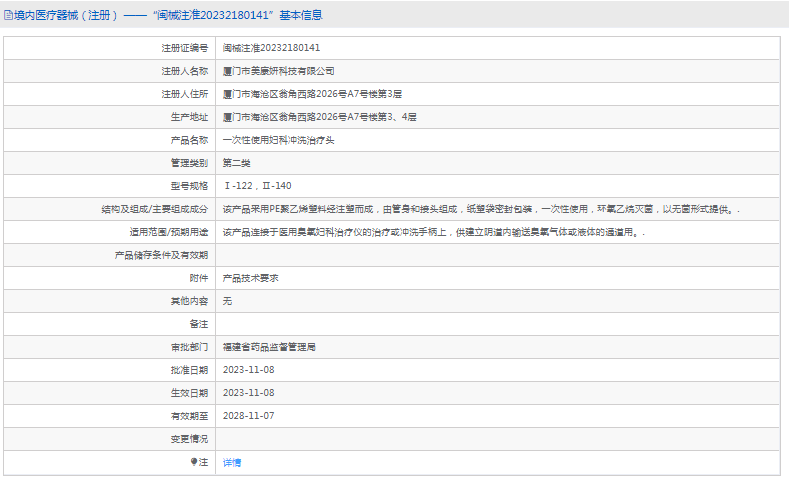Click the 基本信息 text in the header
Viewport: 789px width, 483px height.
click(x=301, y=15)
